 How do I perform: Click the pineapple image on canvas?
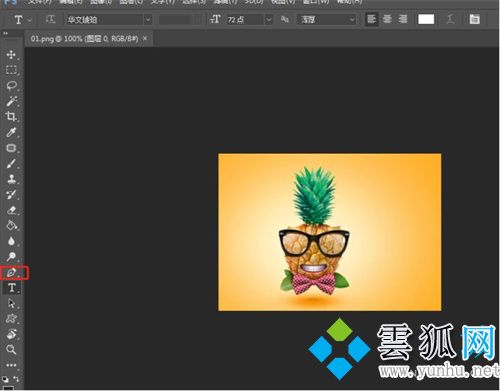point(330,232)
